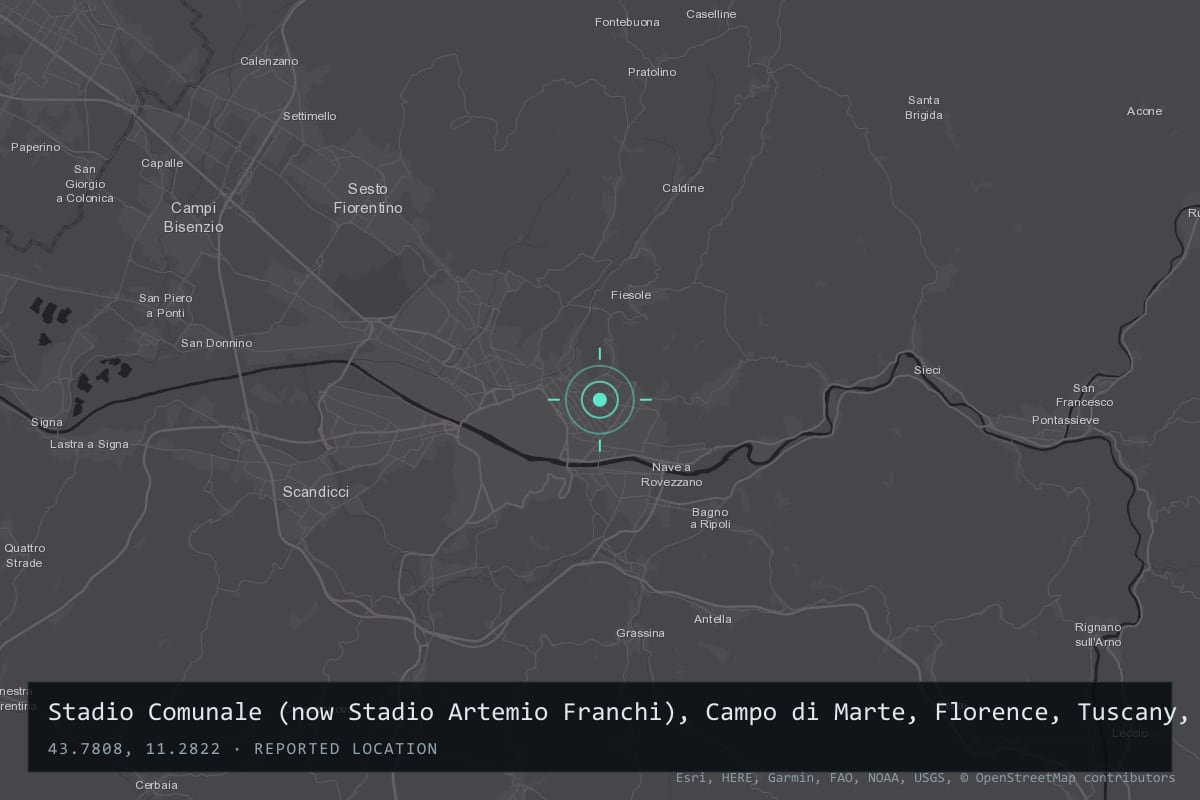Click the Bagno a Ripoli label
The image size is (1200, 800).
[x=711, y=518]
